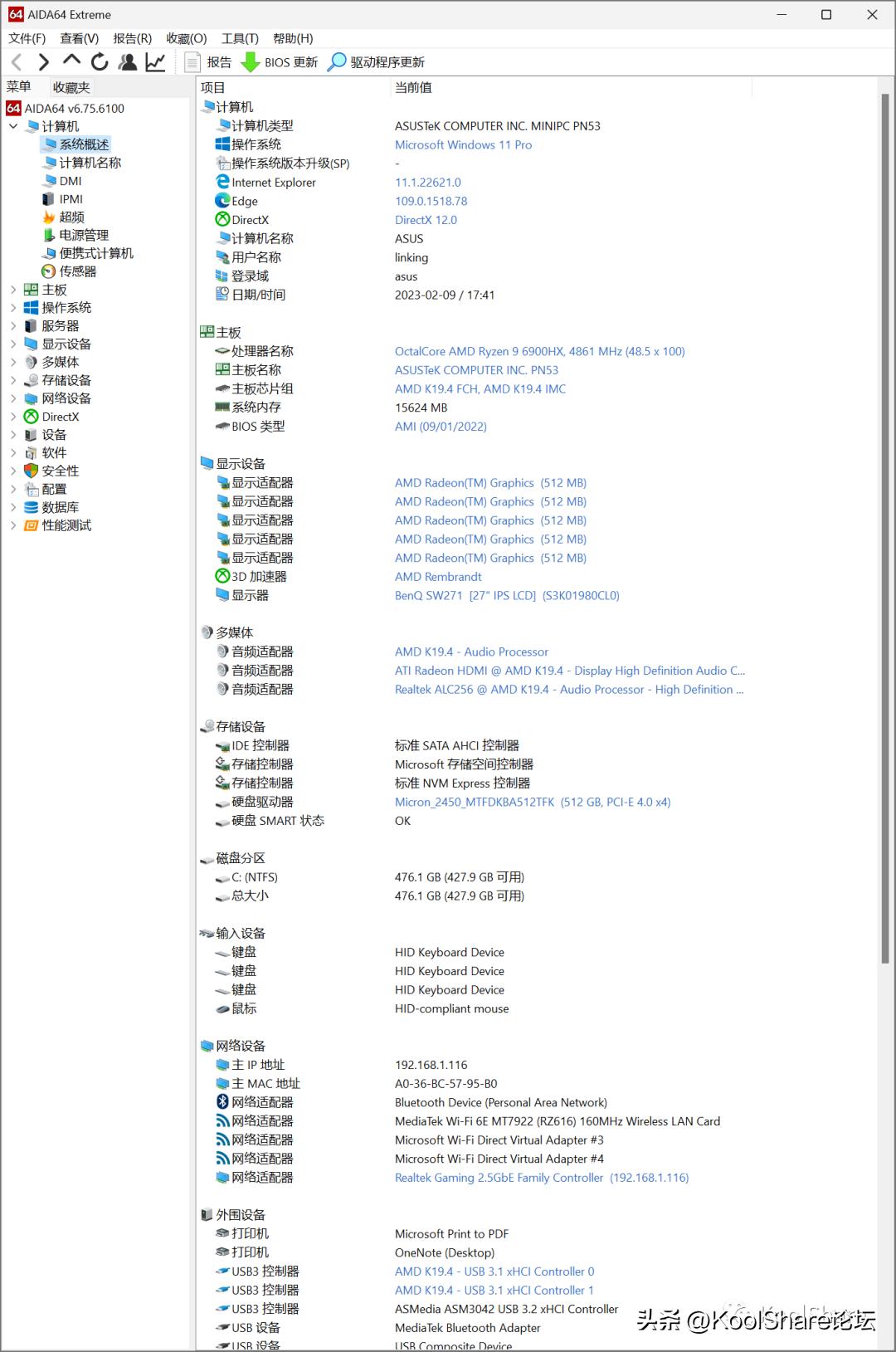Open the AMI (09/01/2022) BIOS link
896x1352 pixels.
pos(441,427)
